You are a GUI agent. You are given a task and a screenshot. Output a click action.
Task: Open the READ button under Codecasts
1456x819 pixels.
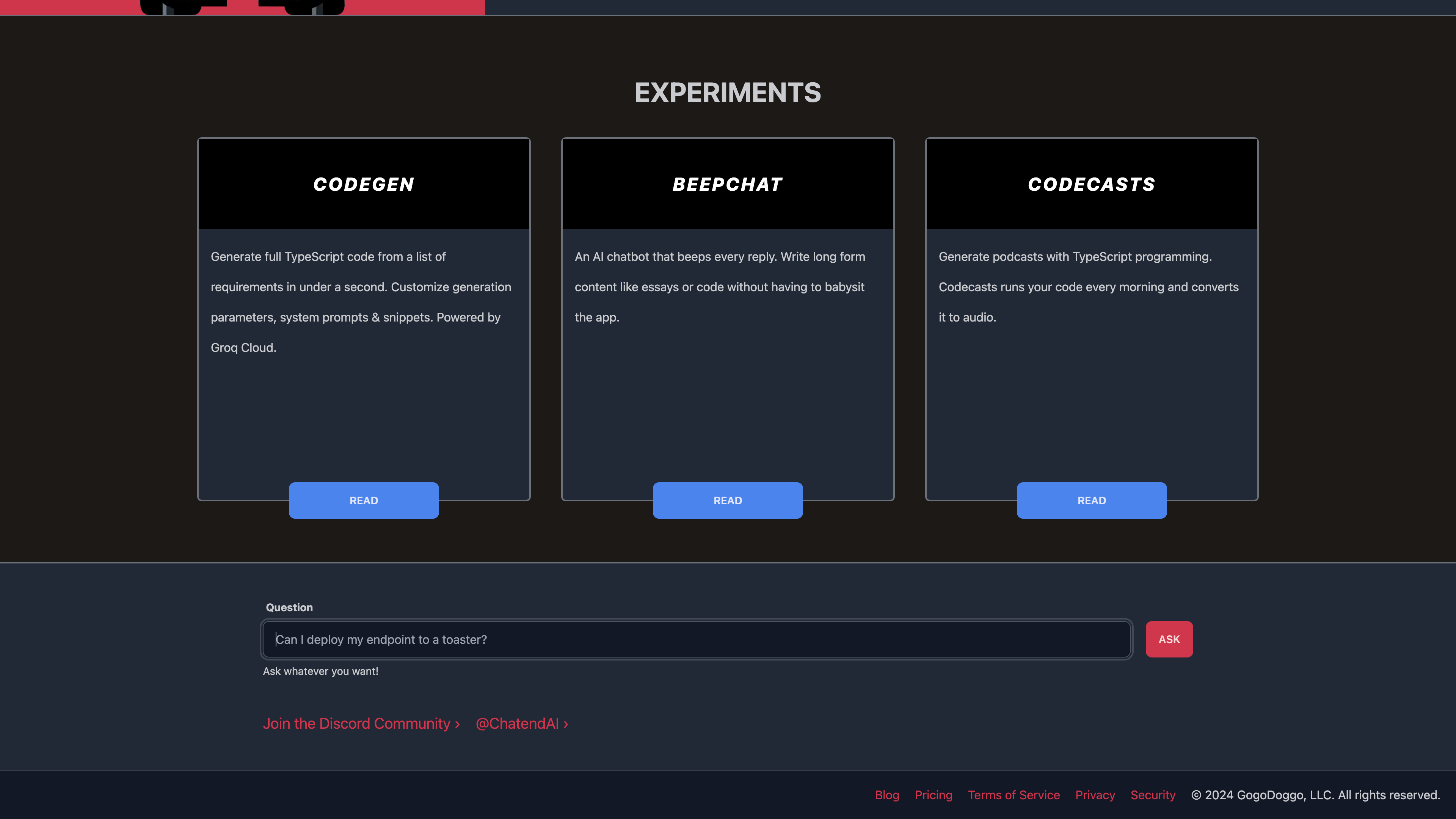coord(1092,500)
